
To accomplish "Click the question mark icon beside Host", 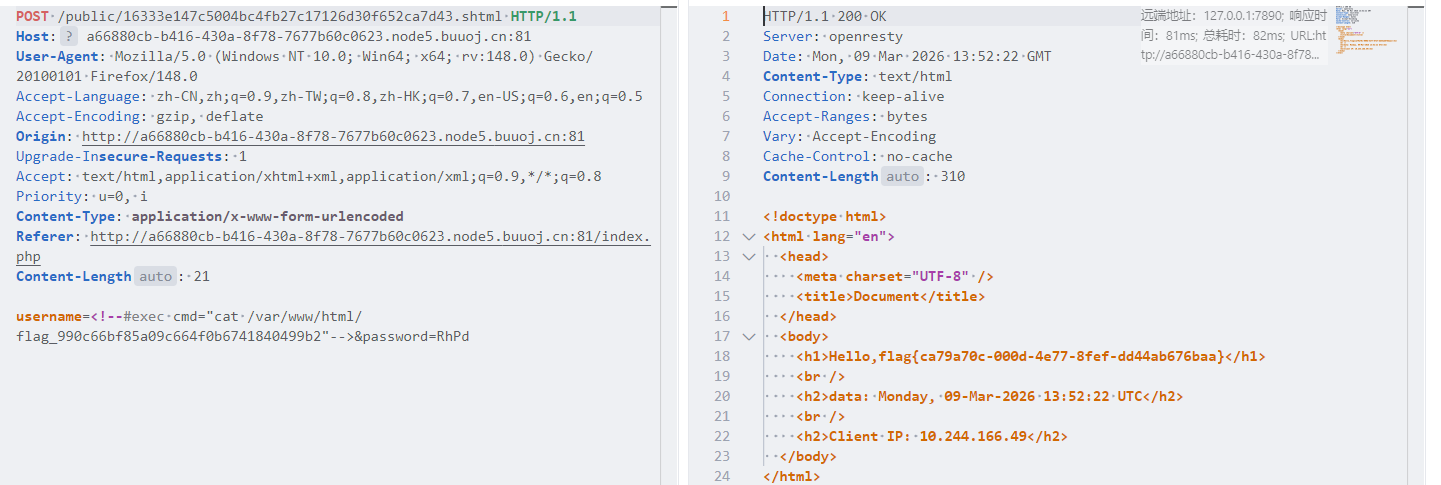I will coord(69,37).
